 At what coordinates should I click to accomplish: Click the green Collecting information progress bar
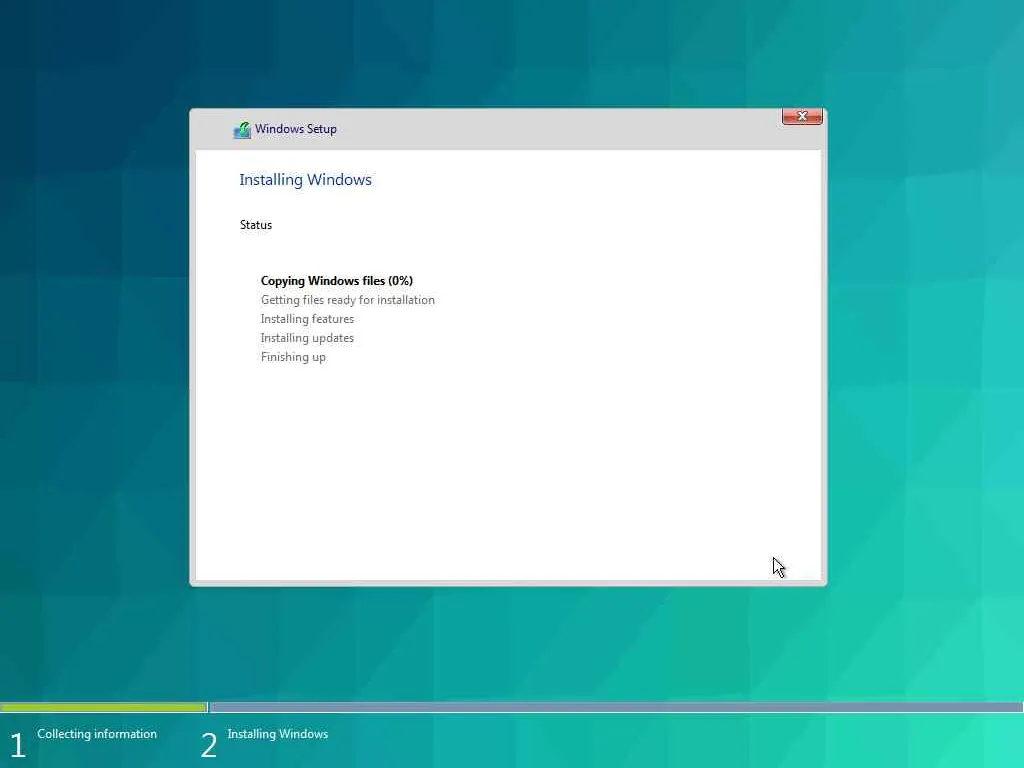point(104,707)
